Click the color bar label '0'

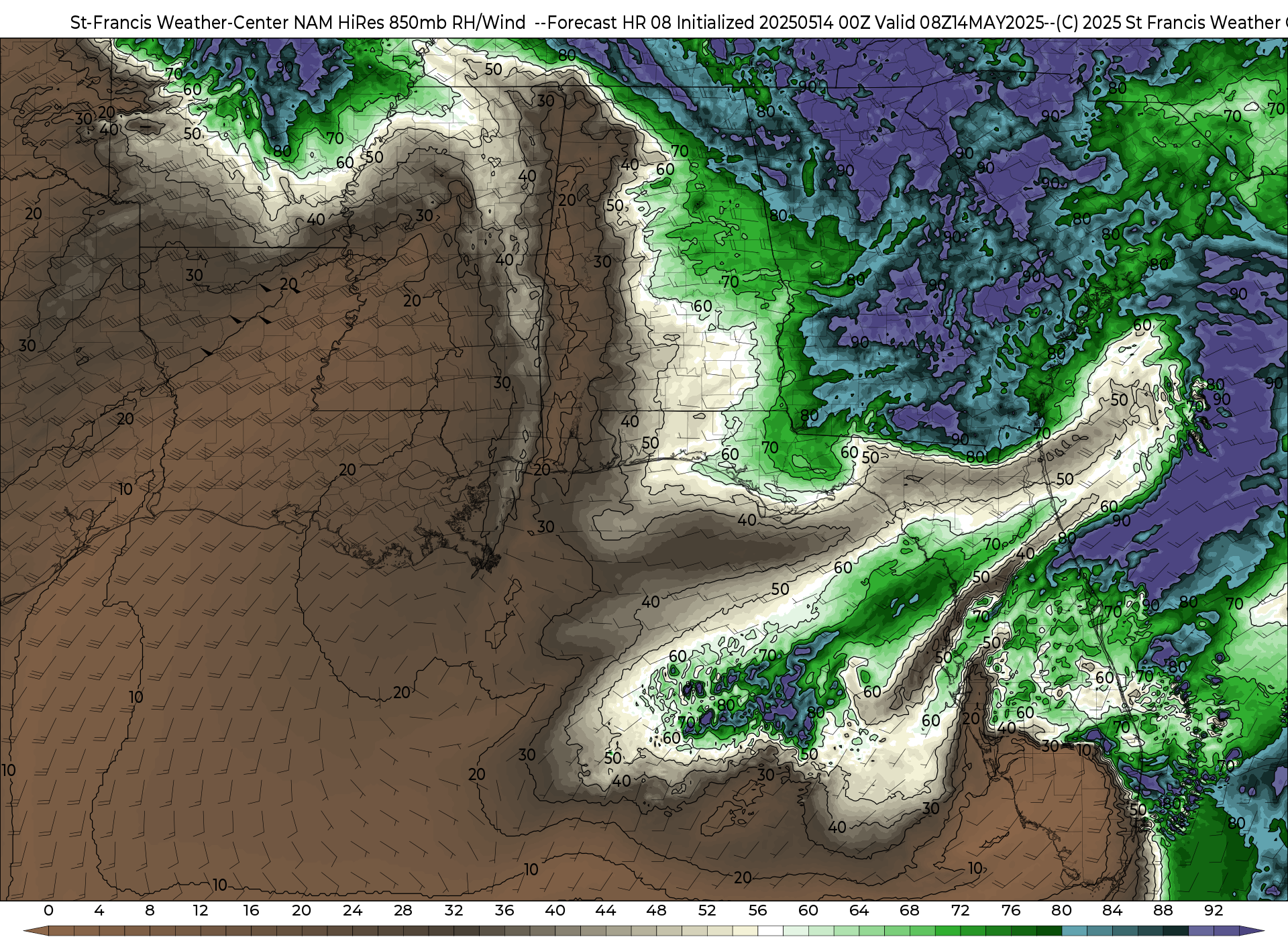(x=48, y=911)
